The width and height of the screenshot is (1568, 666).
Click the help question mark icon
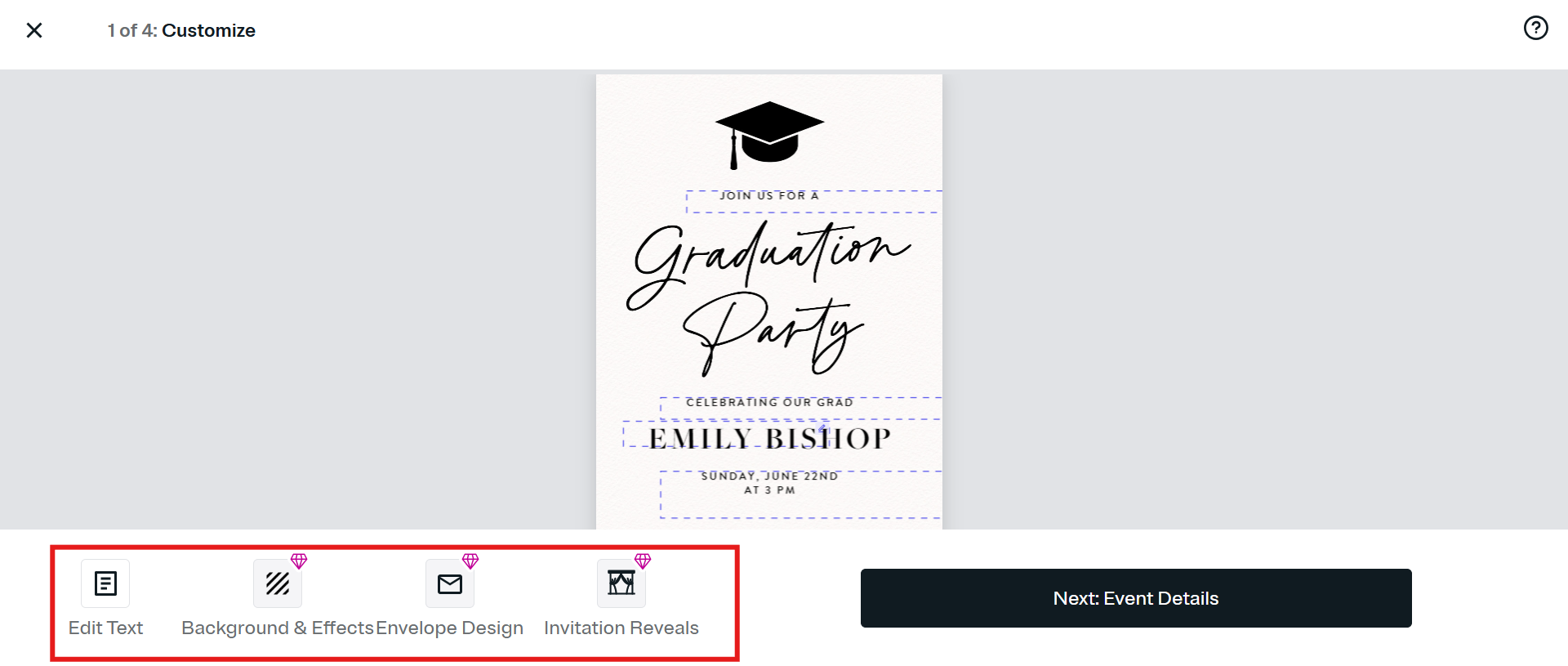(x=1535, y=29)
